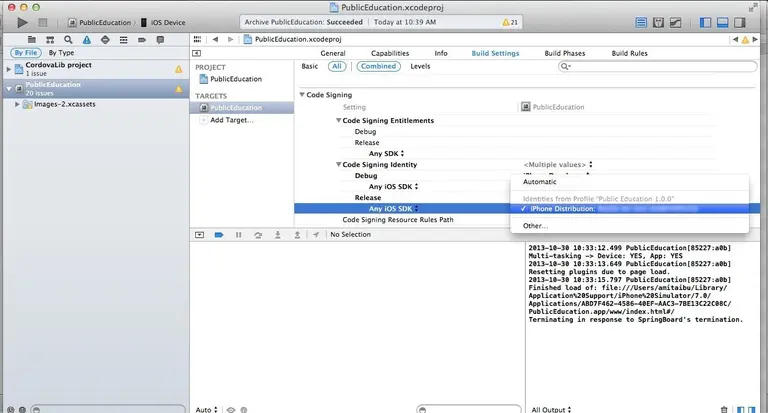Open the Symbol navigator icon
The width and height of the screenshot is (768, 413).
[x=50, y=40]
